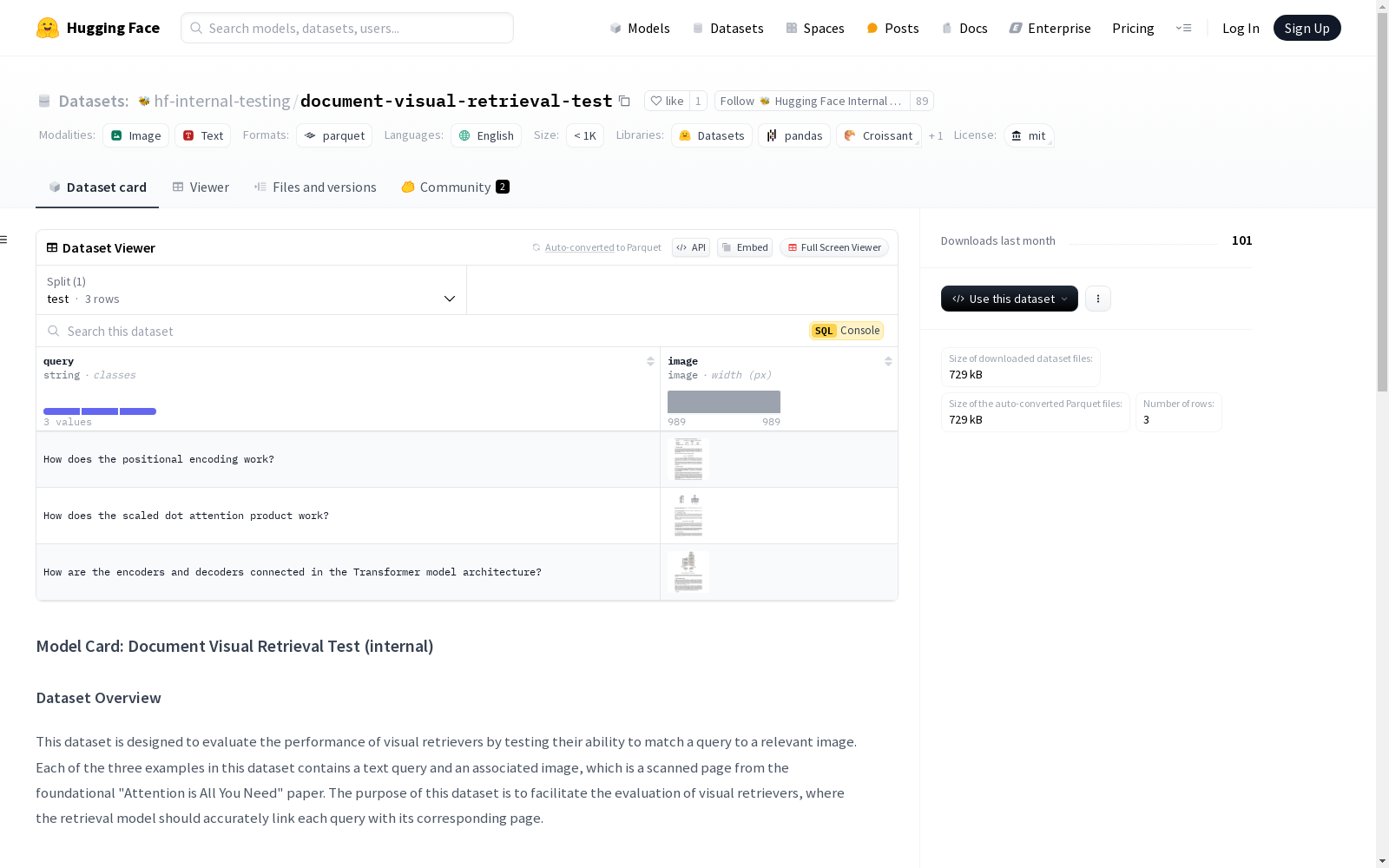
Task: Click the Croissant library tag
Action: (x=879, y=135)
